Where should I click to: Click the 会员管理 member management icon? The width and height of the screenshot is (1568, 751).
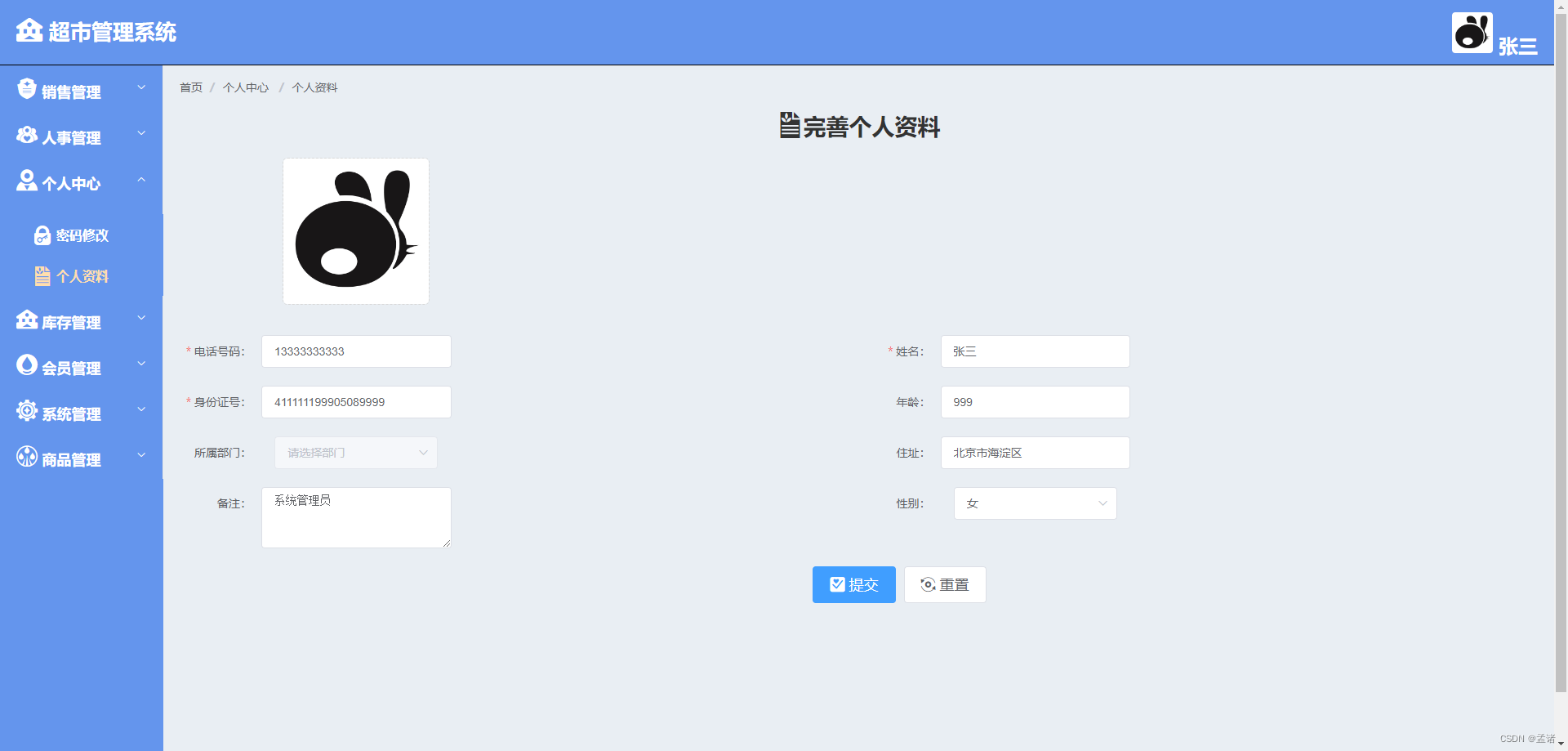(26, 366)
